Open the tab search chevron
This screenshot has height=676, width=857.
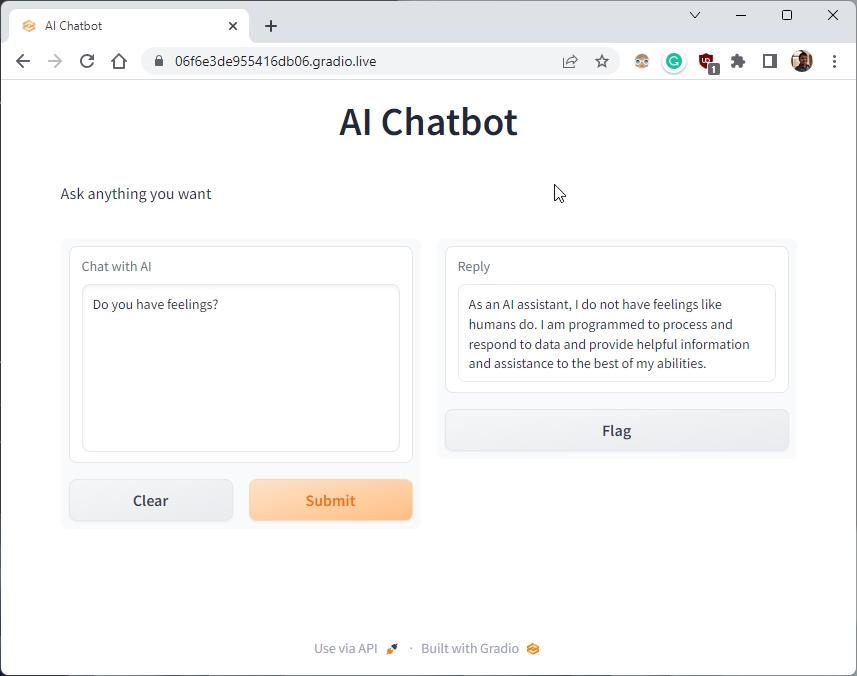click(695, 15)
